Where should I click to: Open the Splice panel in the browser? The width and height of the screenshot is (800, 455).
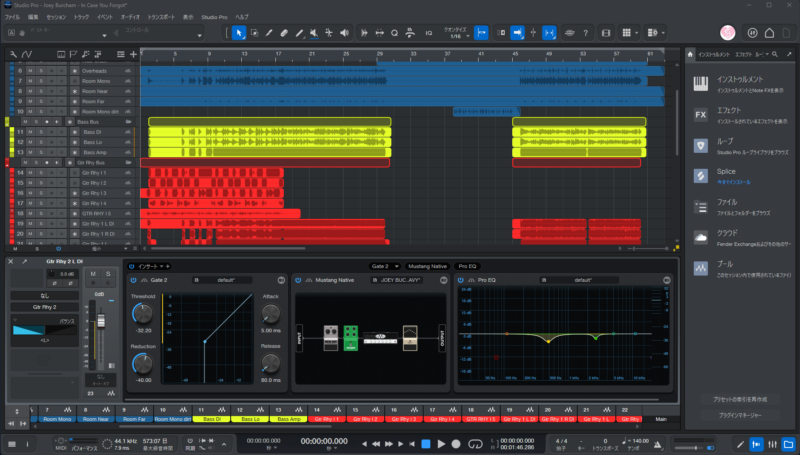coord(727,173)
